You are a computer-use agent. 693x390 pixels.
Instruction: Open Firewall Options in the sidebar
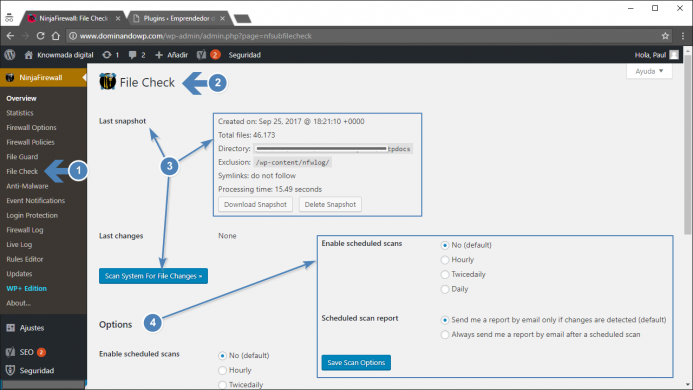[x=31, y=127]
